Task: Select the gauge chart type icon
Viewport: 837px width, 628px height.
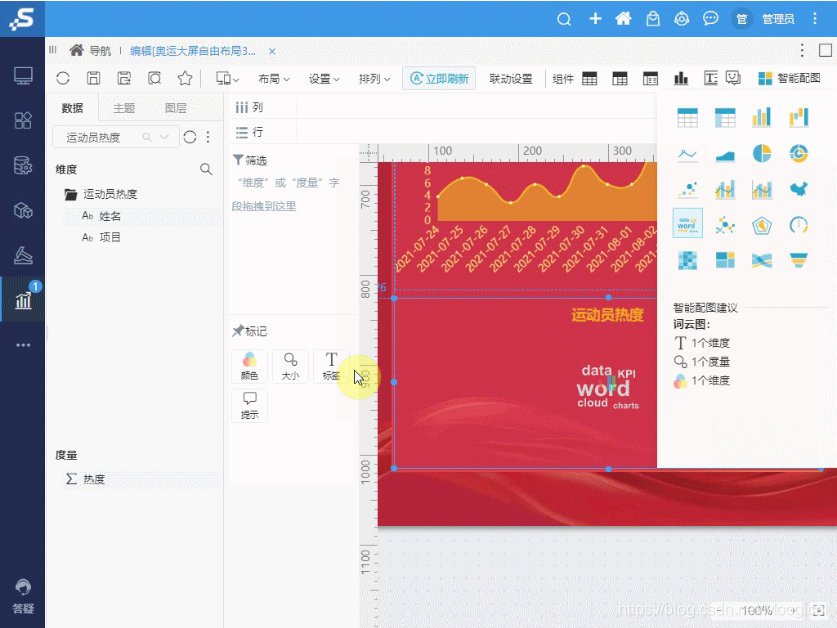Action: pos(799,224)
